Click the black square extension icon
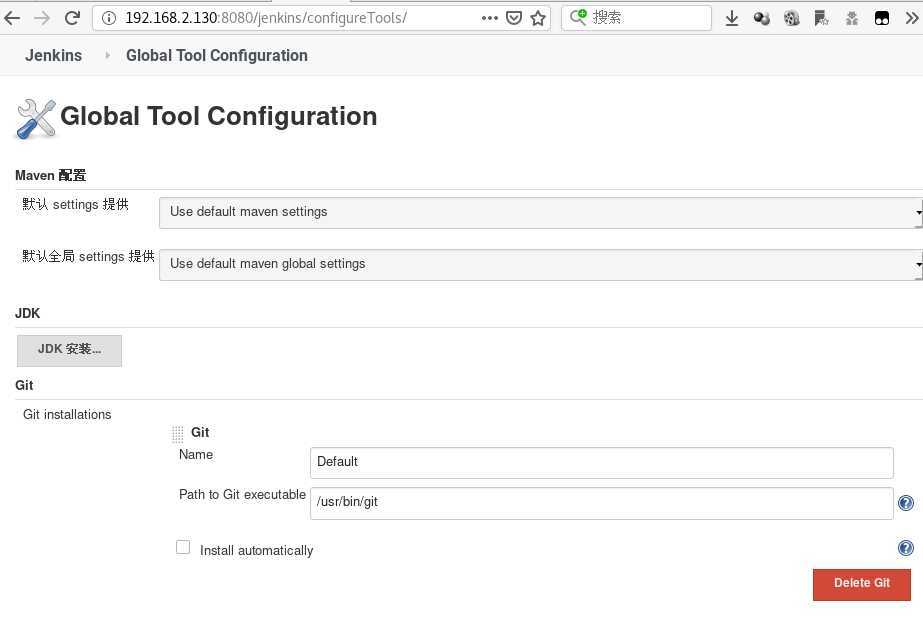Viewport: 923px width, 619px height. (x=882, y=18)
